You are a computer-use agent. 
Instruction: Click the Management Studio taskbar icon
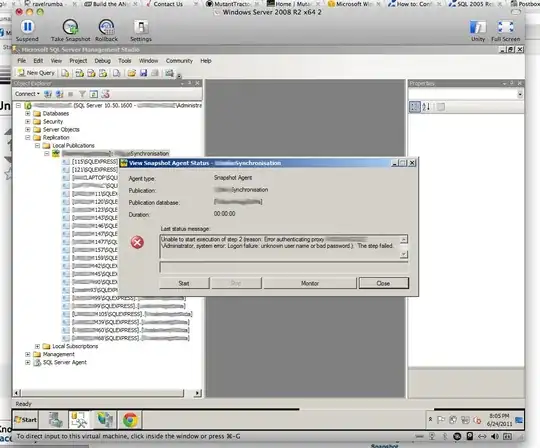coord(79,420)
